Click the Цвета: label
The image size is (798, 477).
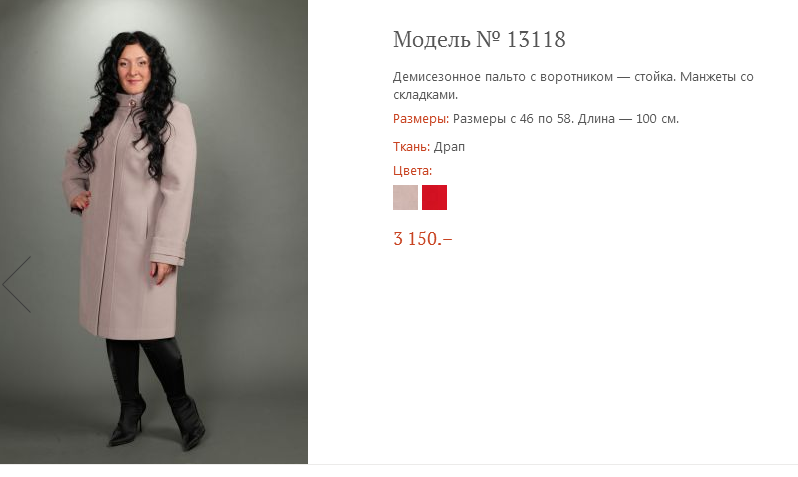pos(412,171)
